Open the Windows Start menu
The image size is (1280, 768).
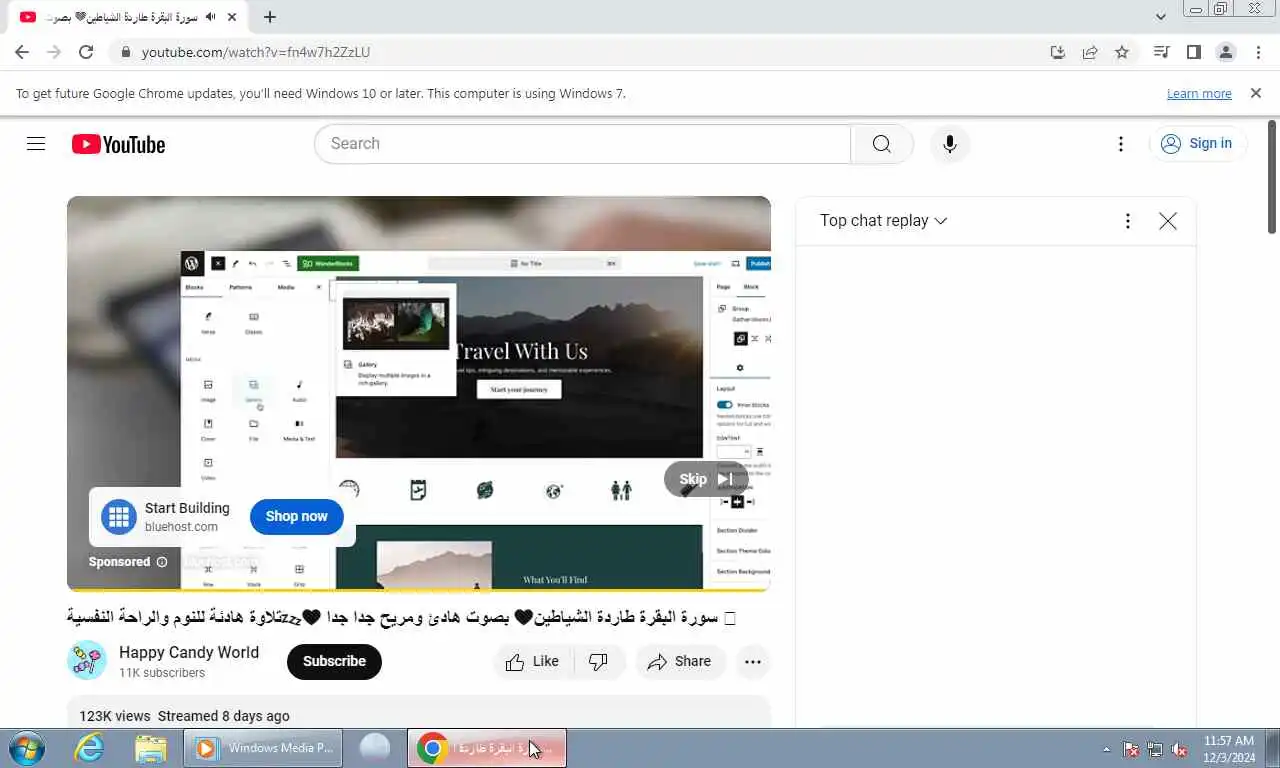(25, 748)
